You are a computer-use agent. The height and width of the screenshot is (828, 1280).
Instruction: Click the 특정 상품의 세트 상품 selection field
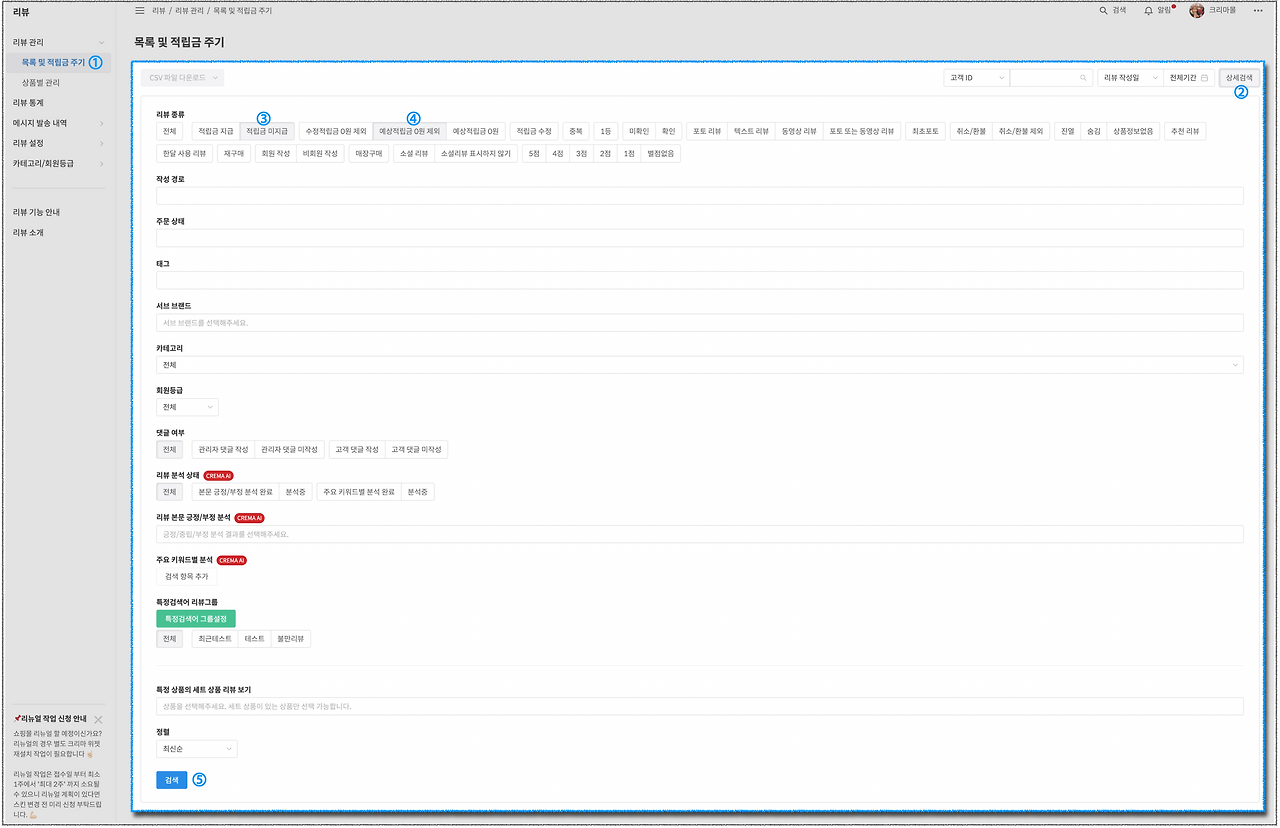point(700,706)
